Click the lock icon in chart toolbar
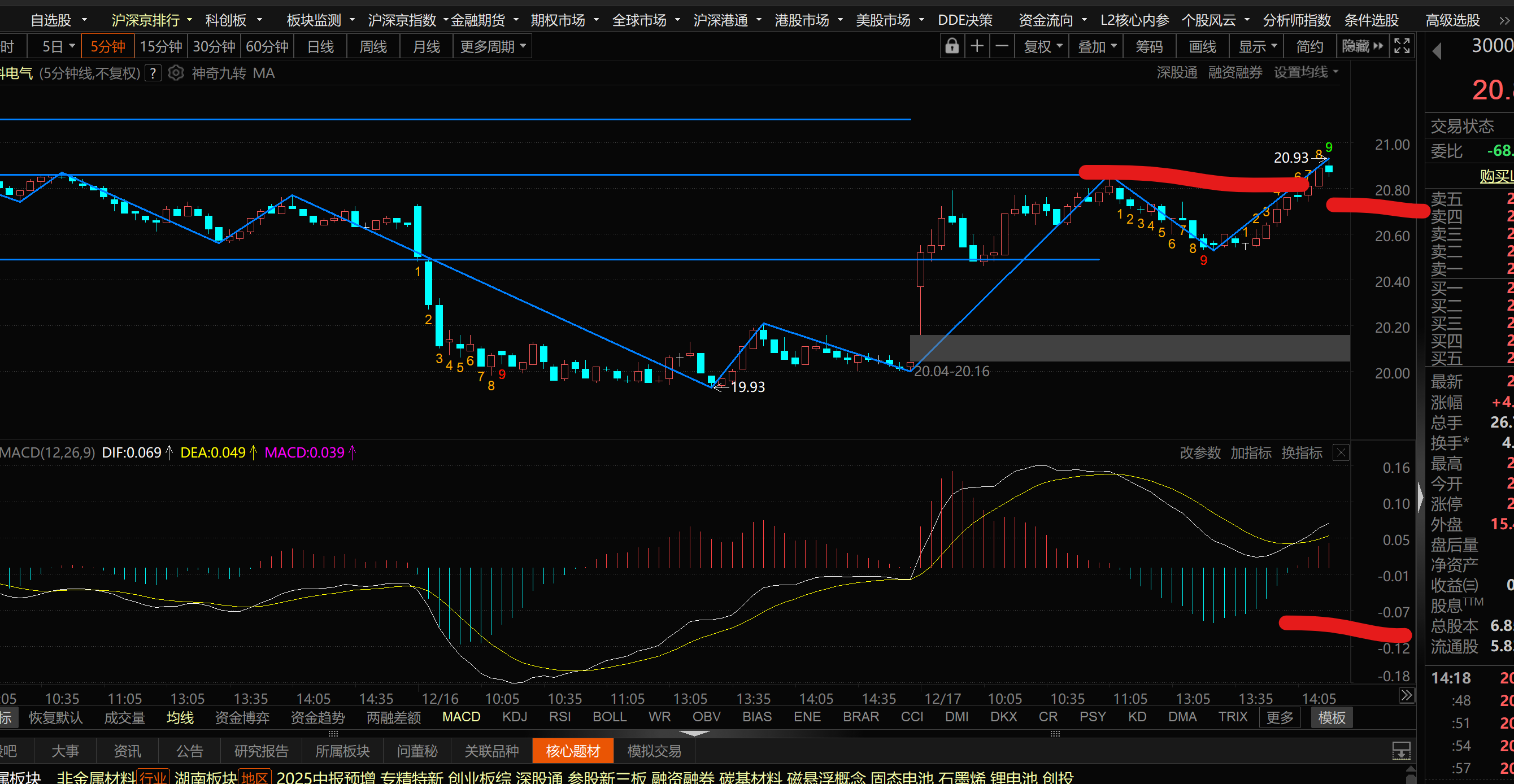The width and height of the screenshot is (1514, 784). click(x=951, y=46)
